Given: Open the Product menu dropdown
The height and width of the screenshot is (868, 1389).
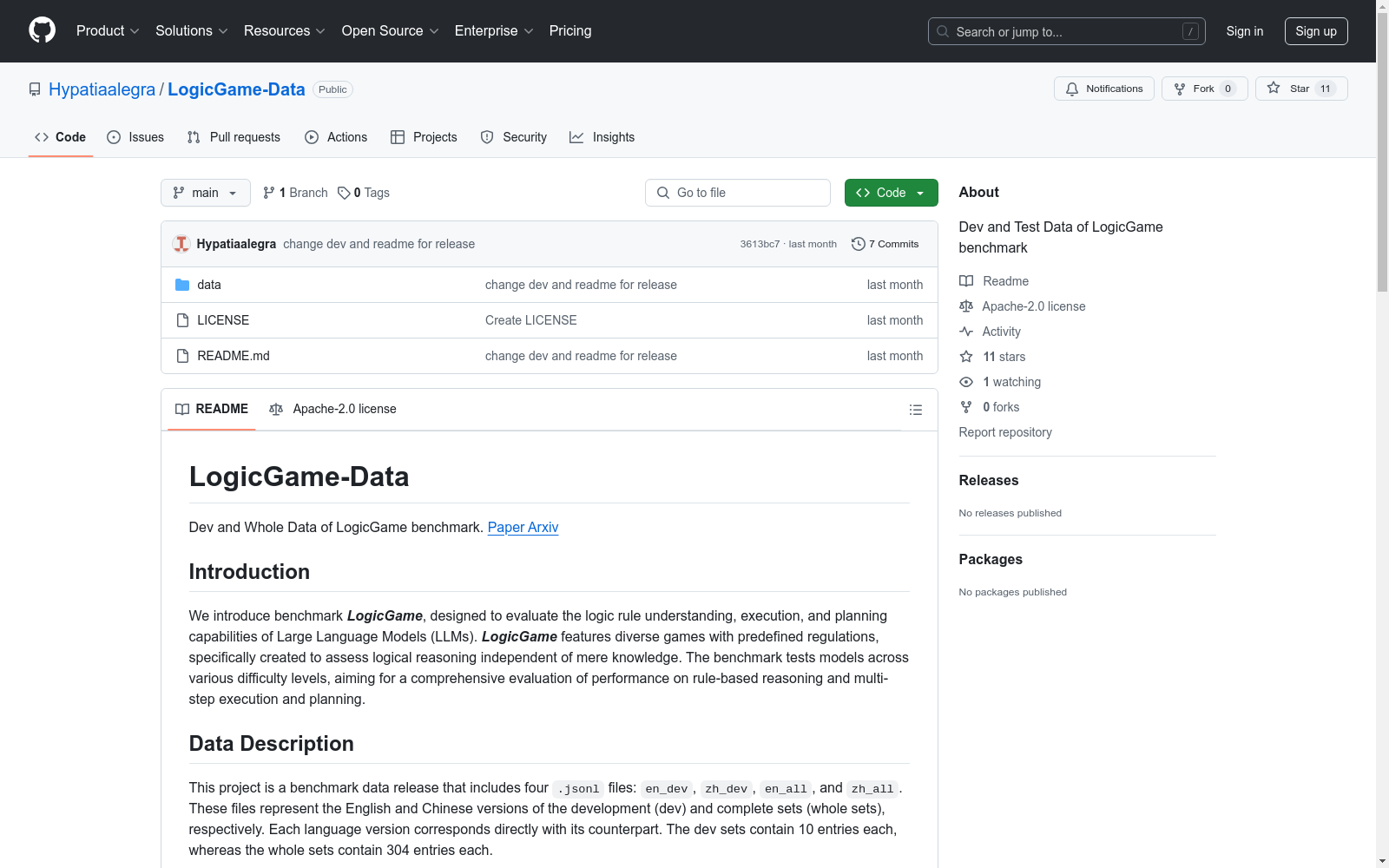Looking at the screenshot, I should pos(108,31).
